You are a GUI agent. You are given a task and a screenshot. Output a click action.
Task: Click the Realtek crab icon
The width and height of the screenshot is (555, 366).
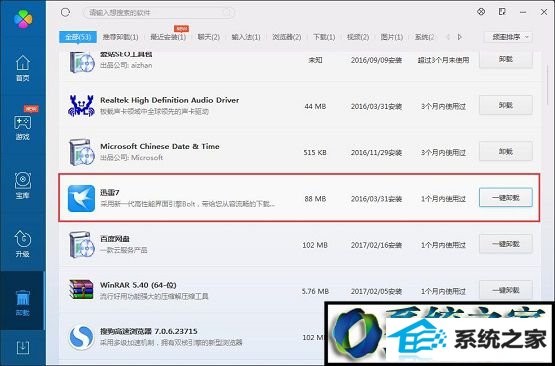coord(81,105)
